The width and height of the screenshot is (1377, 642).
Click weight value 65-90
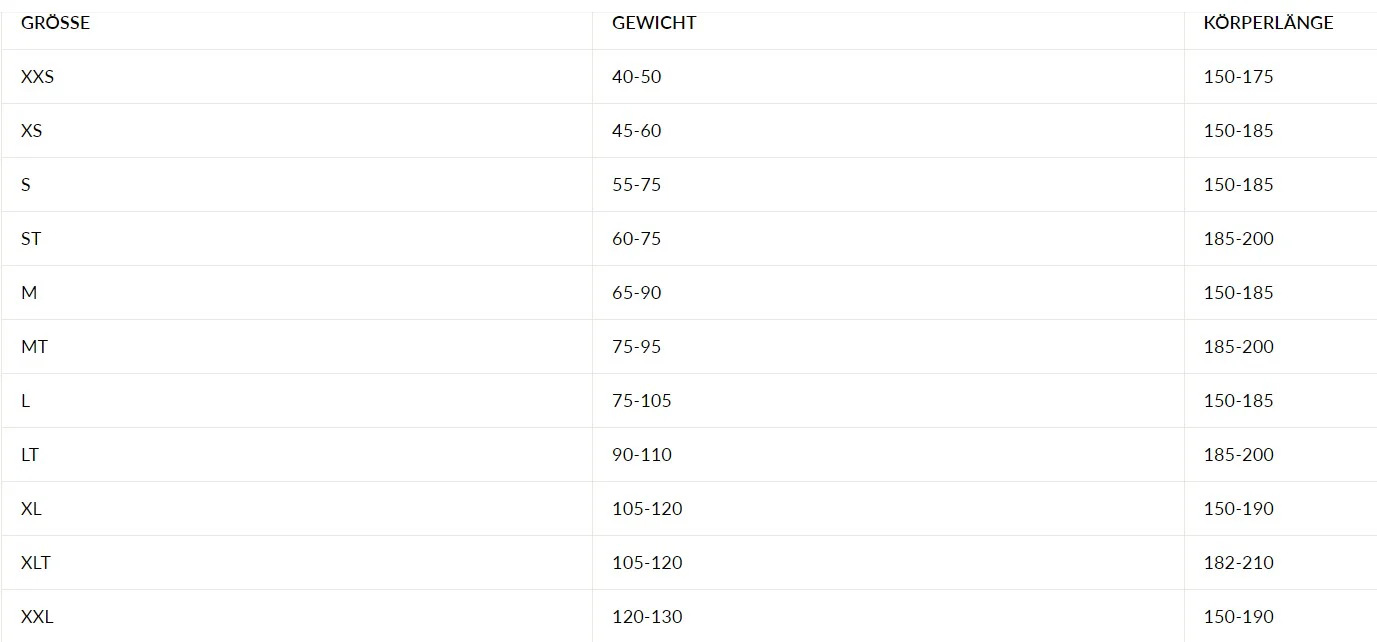(637, 293)
